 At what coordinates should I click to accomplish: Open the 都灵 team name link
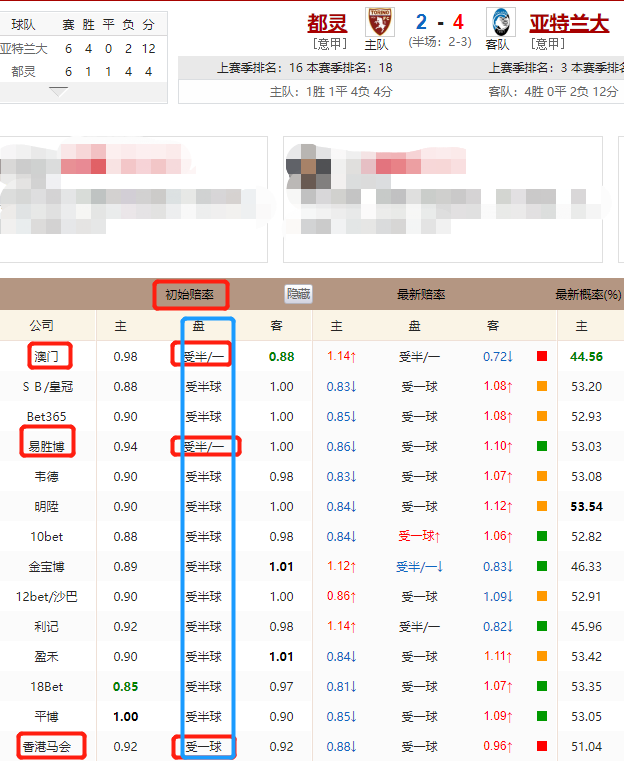click(327, 22)
